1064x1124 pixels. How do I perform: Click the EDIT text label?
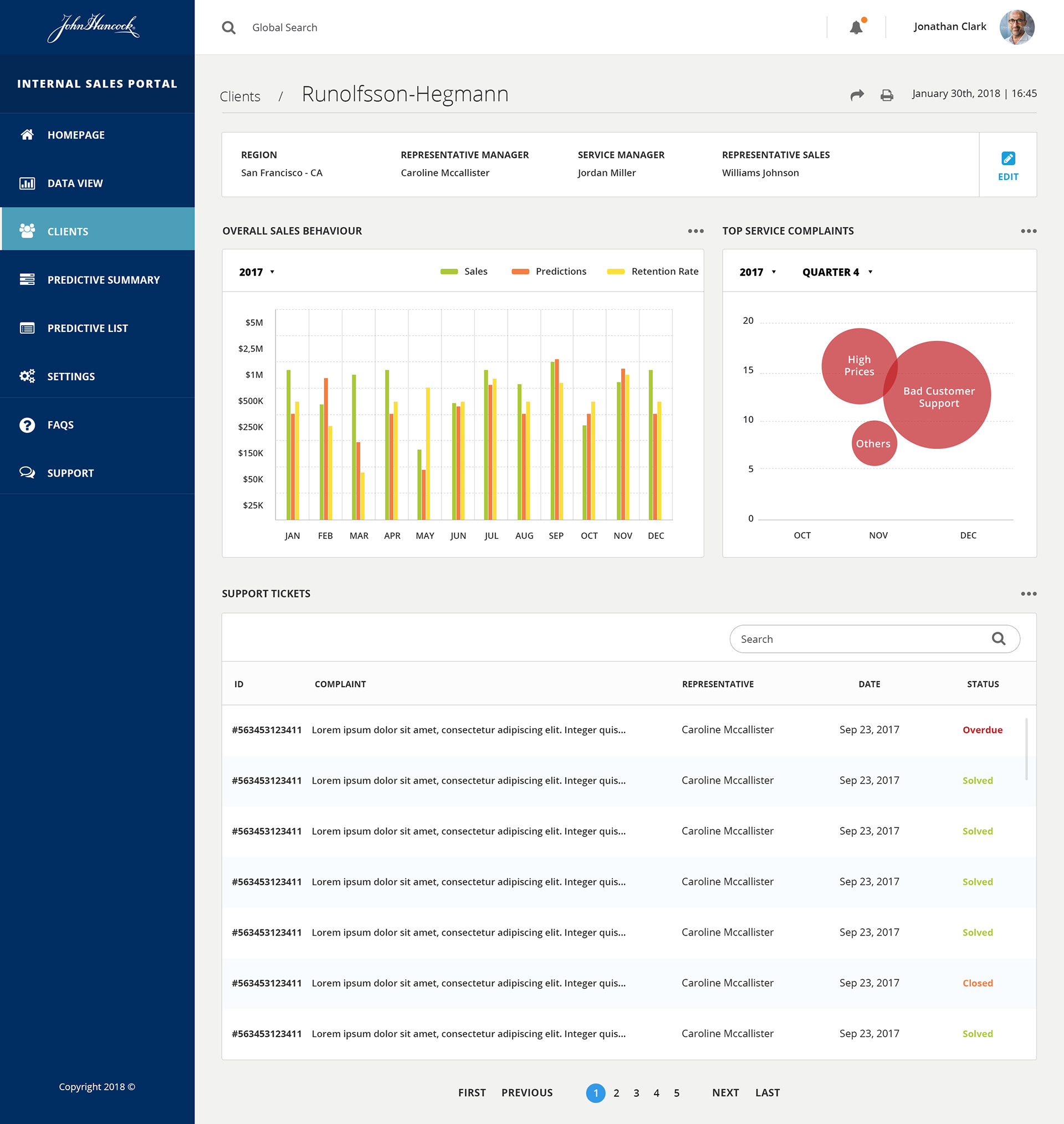coord(1008,177)
